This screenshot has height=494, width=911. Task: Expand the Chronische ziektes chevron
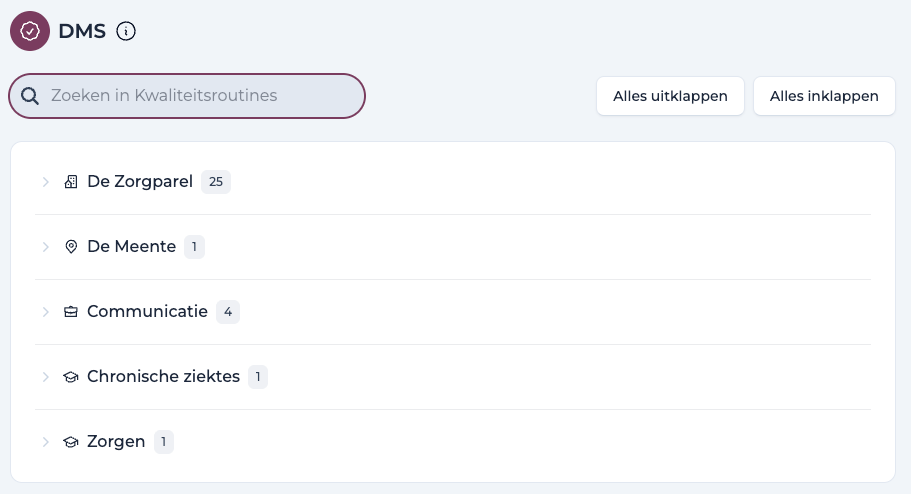click(x=46, y=377)
